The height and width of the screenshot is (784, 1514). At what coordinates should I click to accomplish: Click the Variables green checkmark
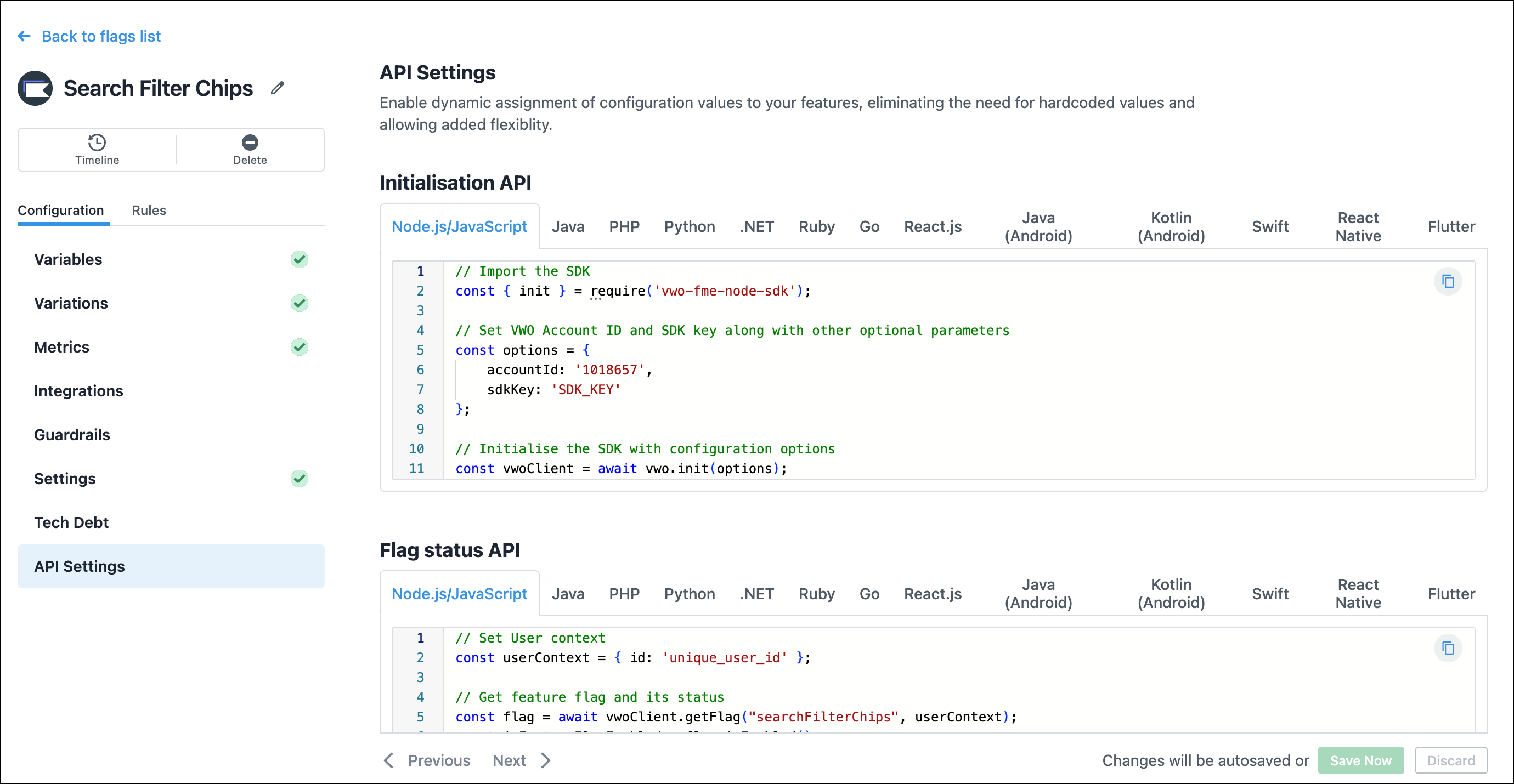click(x=299, y=259)
